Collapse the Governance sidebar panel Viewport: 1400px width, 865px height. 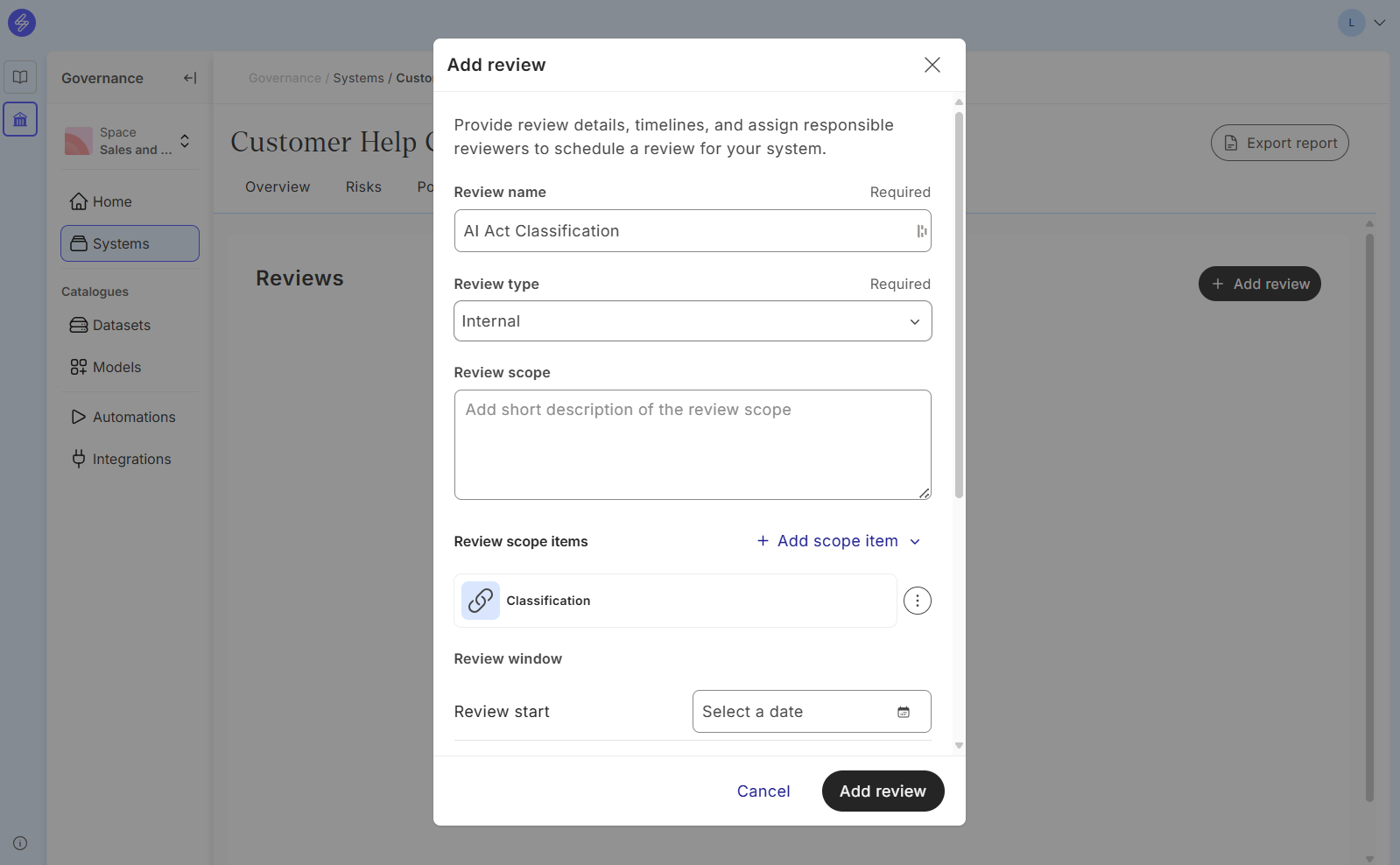(189, 78)
